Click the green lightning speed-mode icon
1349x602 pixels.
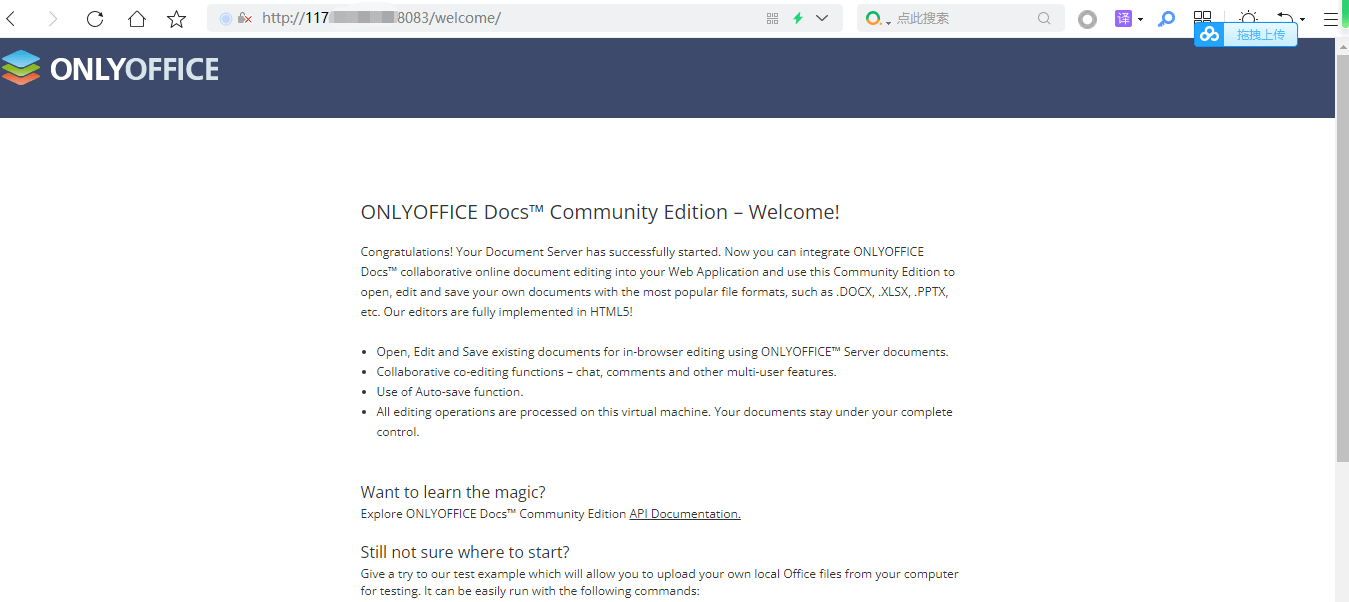click(x=798, y=18)
